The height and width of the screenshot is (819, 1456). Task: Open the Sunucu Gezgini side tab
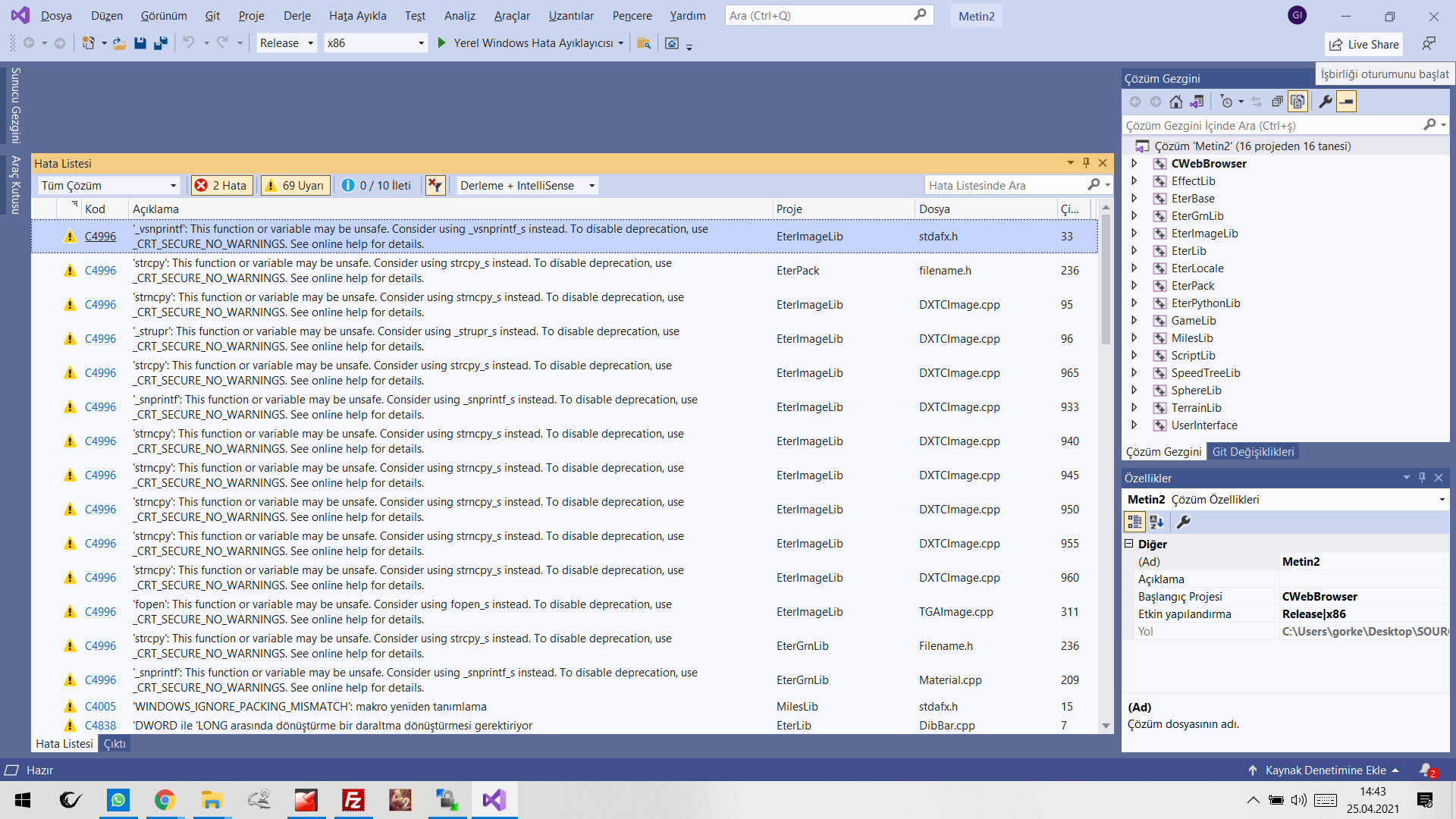(x=15, y=105)
